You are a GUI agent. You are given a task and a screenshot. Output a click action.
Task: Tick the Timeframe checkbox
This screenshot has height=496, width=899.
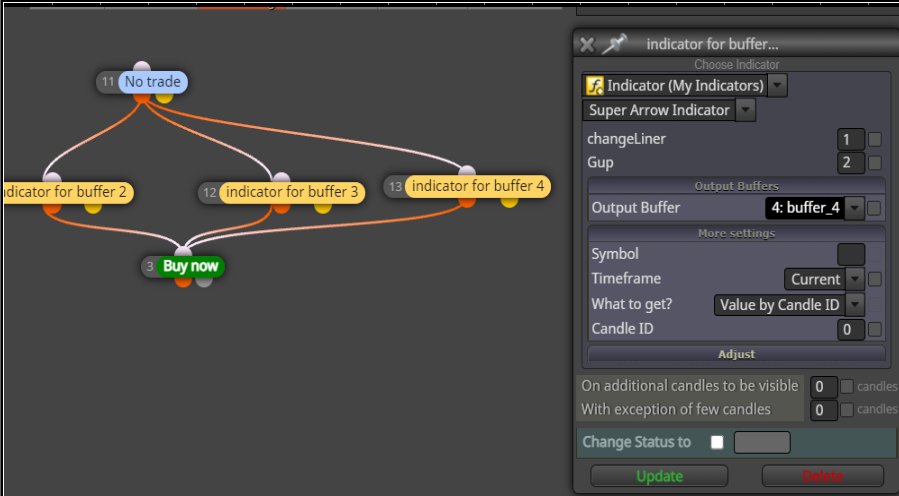coord(875,279)
